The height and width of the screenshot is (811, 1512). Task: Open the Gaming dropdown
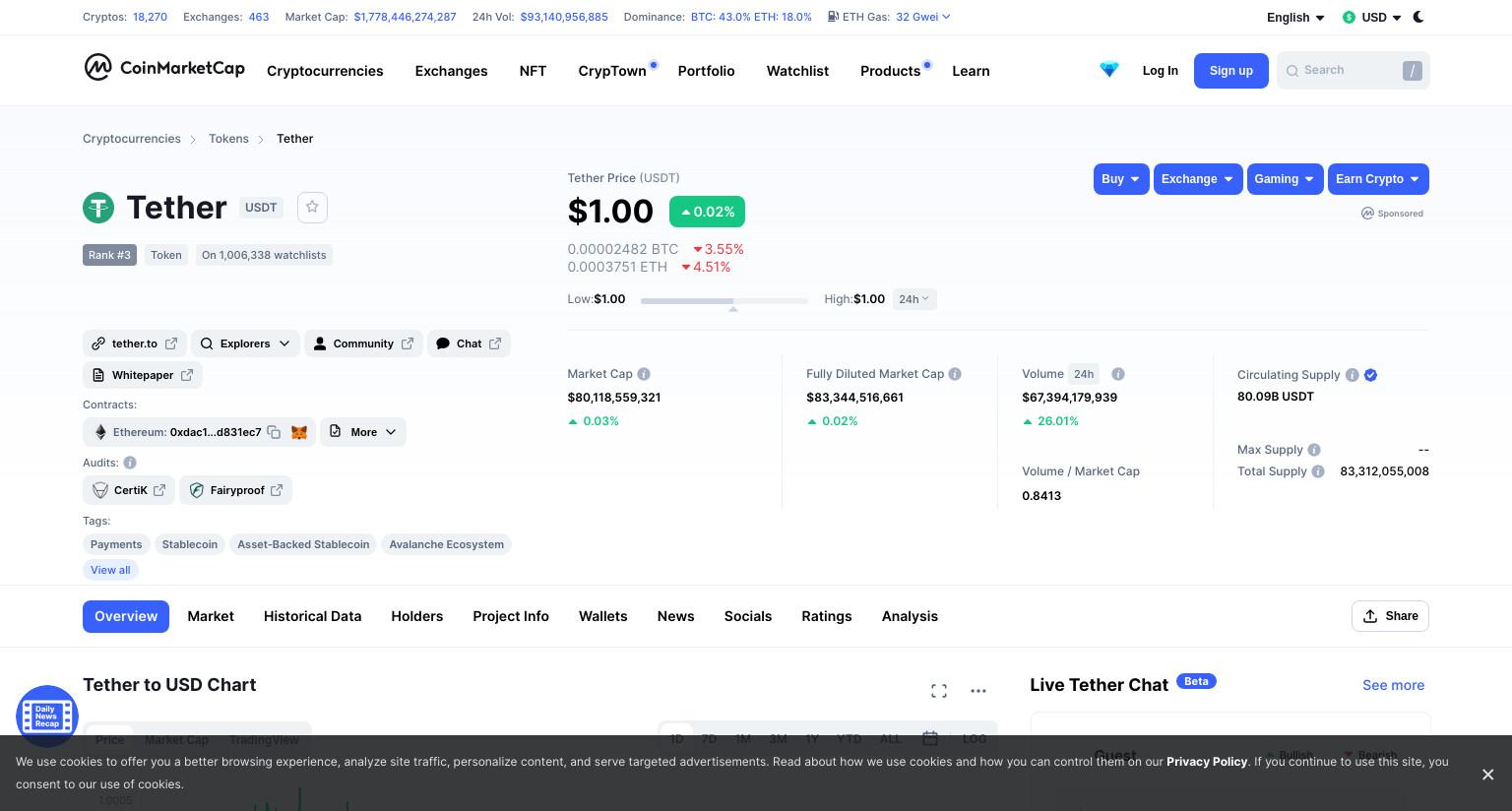pyautogui.click(x=1285, y=179)
